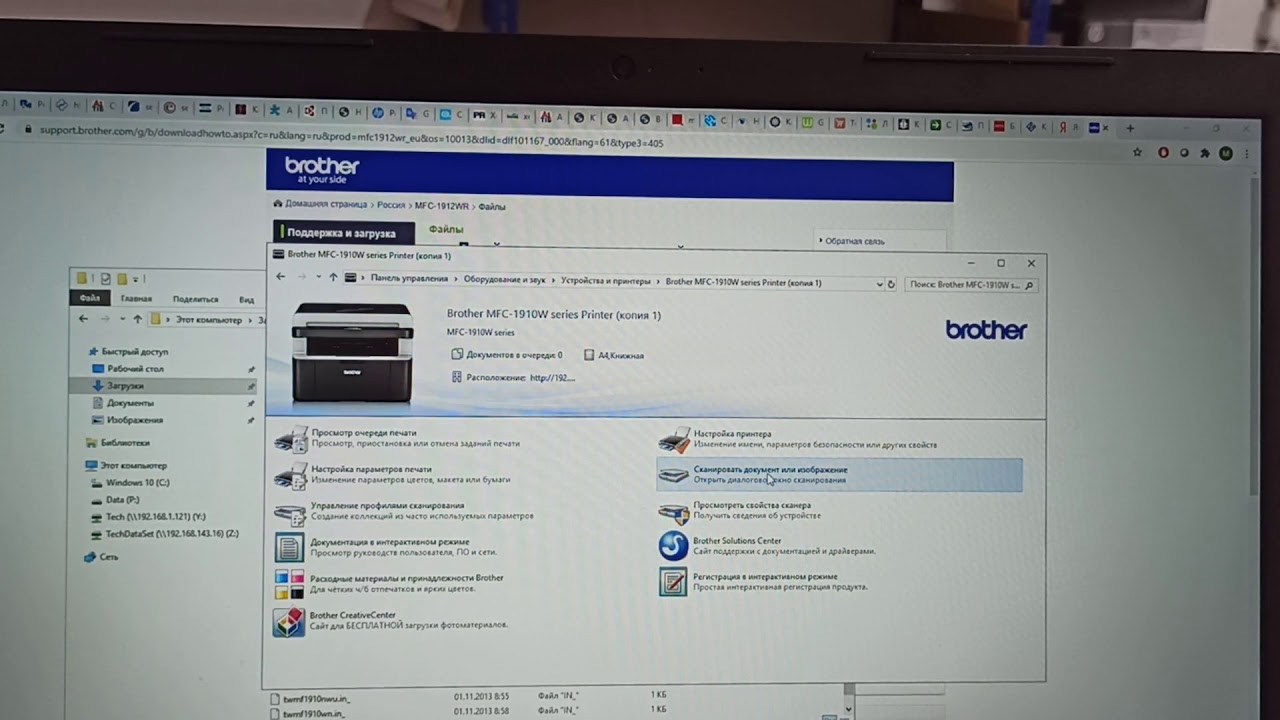Click scroll down arrow of file list
1280x720 pixels.
click(848, 710)
